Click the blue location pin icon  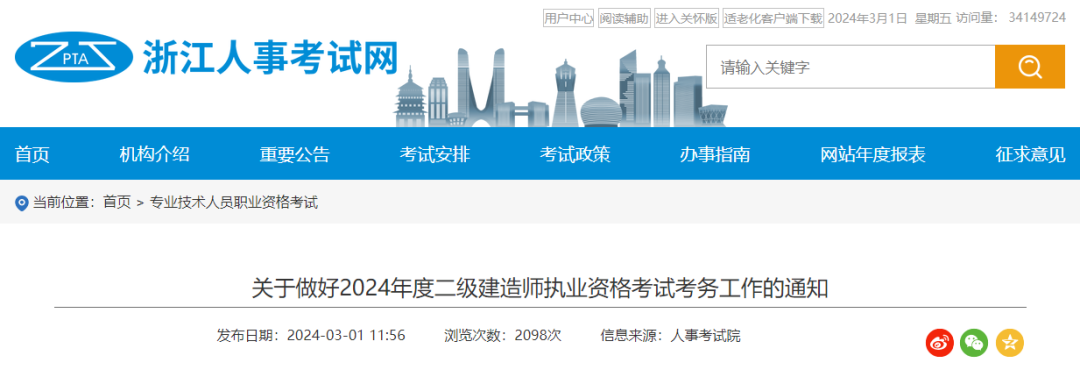[22, 203]
